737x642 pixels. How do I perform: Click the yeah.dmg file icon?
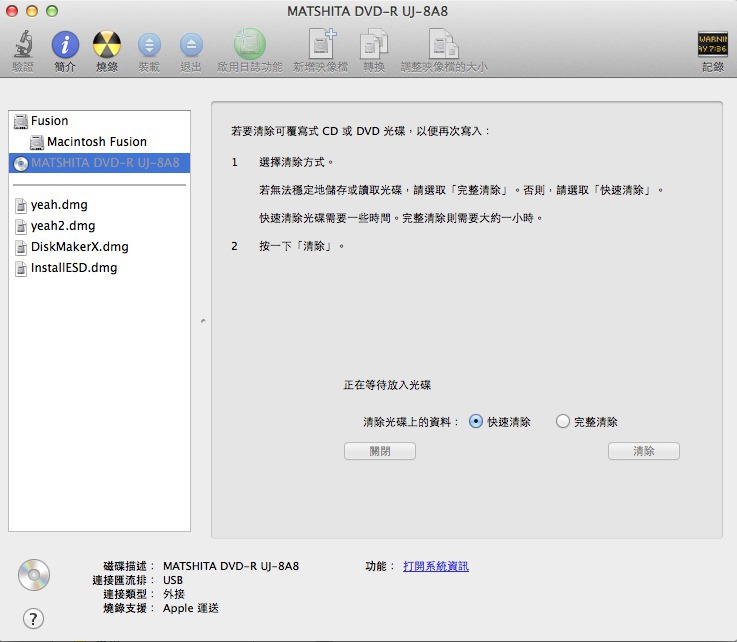(x=21, y=206)
